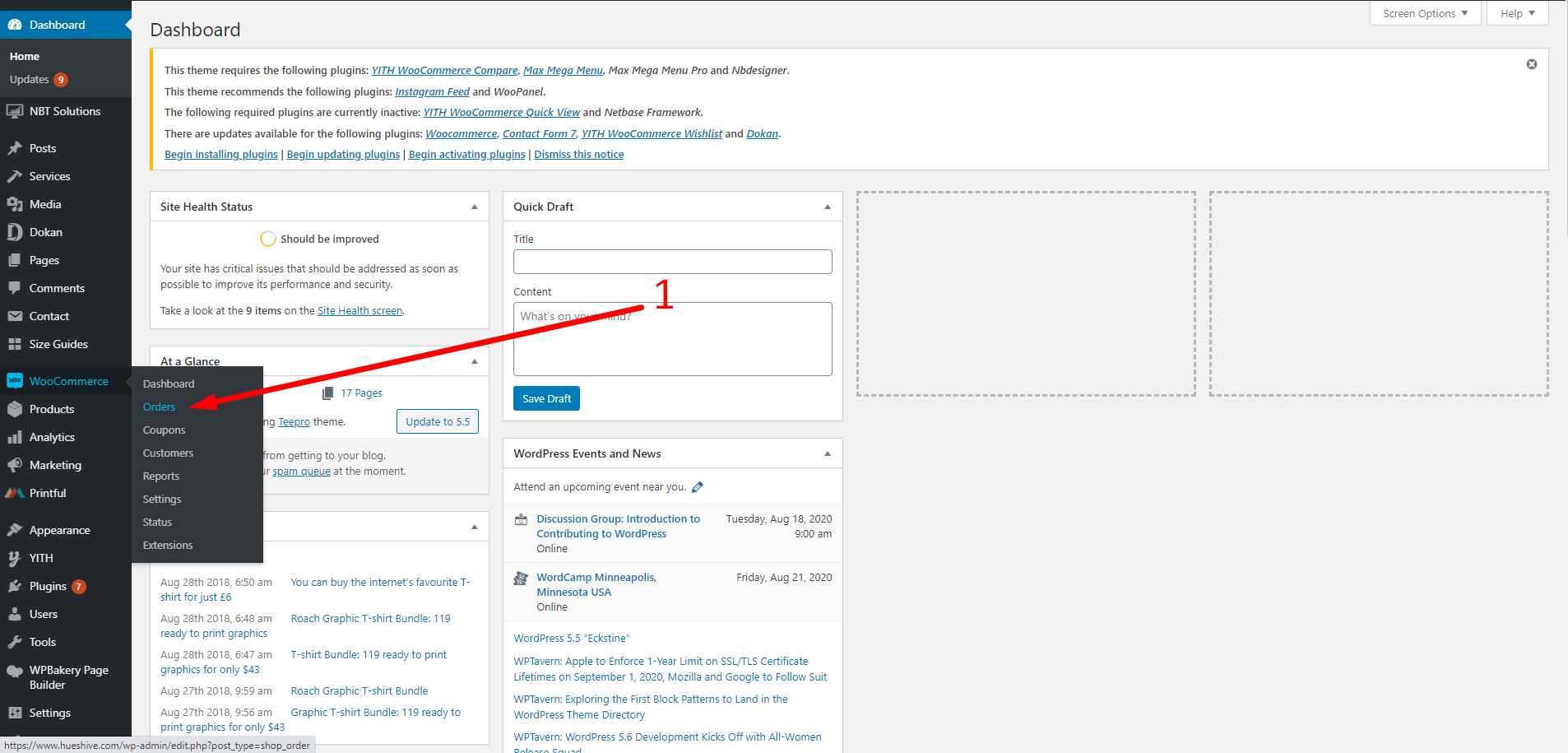Image resolution: width=1568 pixels, height=753 pixels.
Task: Open Home under Dashboard menu
Action: point(25,56)
